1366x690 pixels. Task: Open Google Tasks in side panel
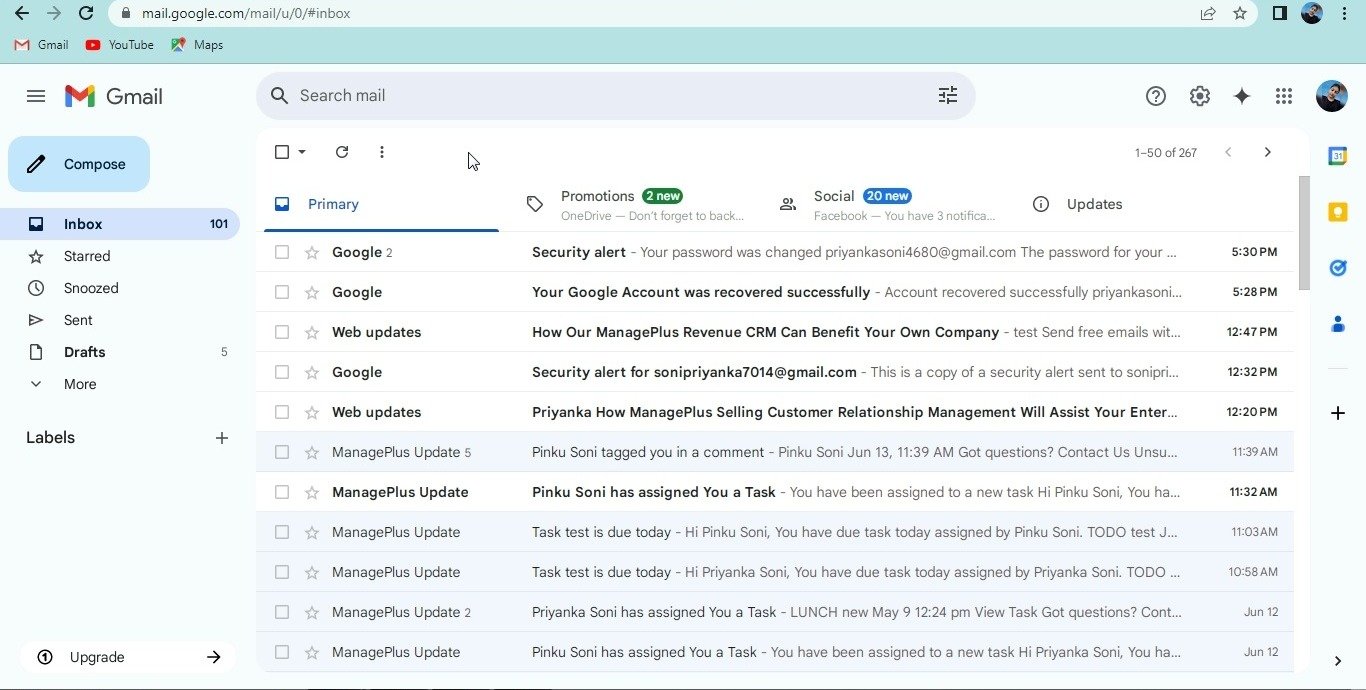(x=1337, y=268)
